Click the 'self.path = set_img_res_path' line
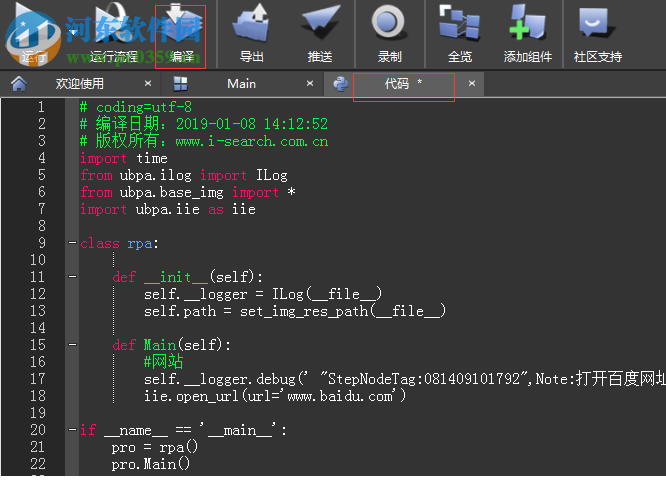The width and height of the screenshot is (666, 480). click(295, 311)
